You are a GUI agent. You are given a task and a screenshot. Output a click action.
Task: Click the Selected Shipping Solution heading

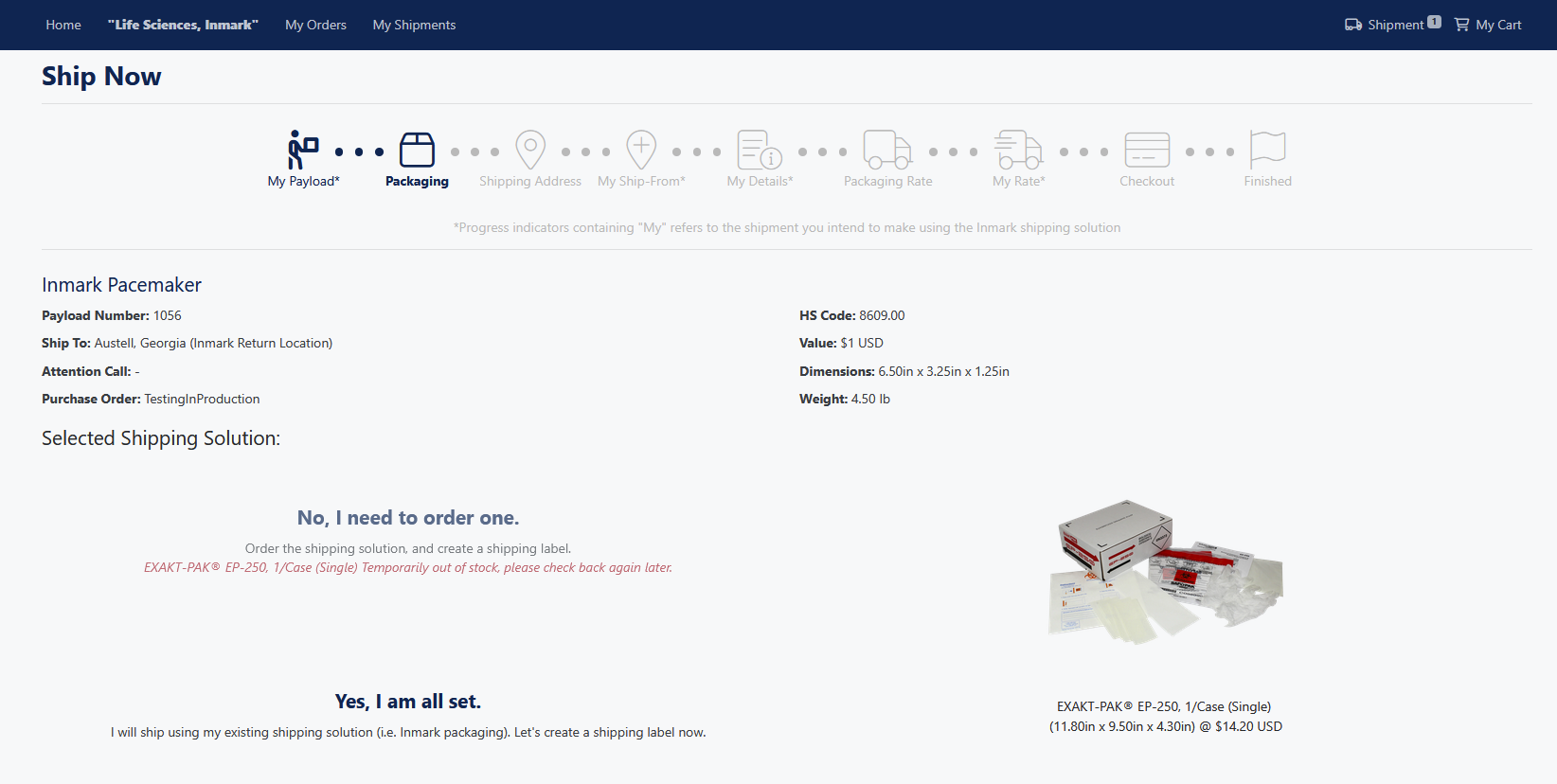pos(161,438)
